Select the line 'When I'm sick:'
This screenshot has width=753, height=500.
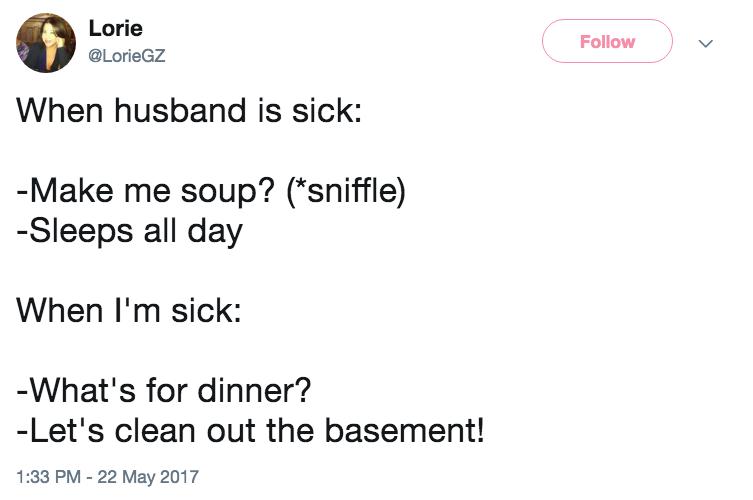pyautogui.click(x=129, y=310)
